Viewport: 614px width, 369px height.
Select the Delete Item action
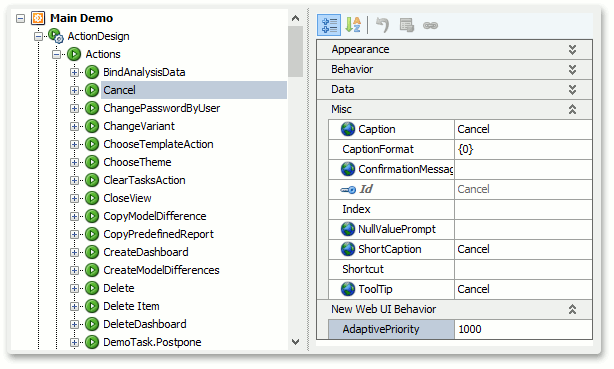131,306
